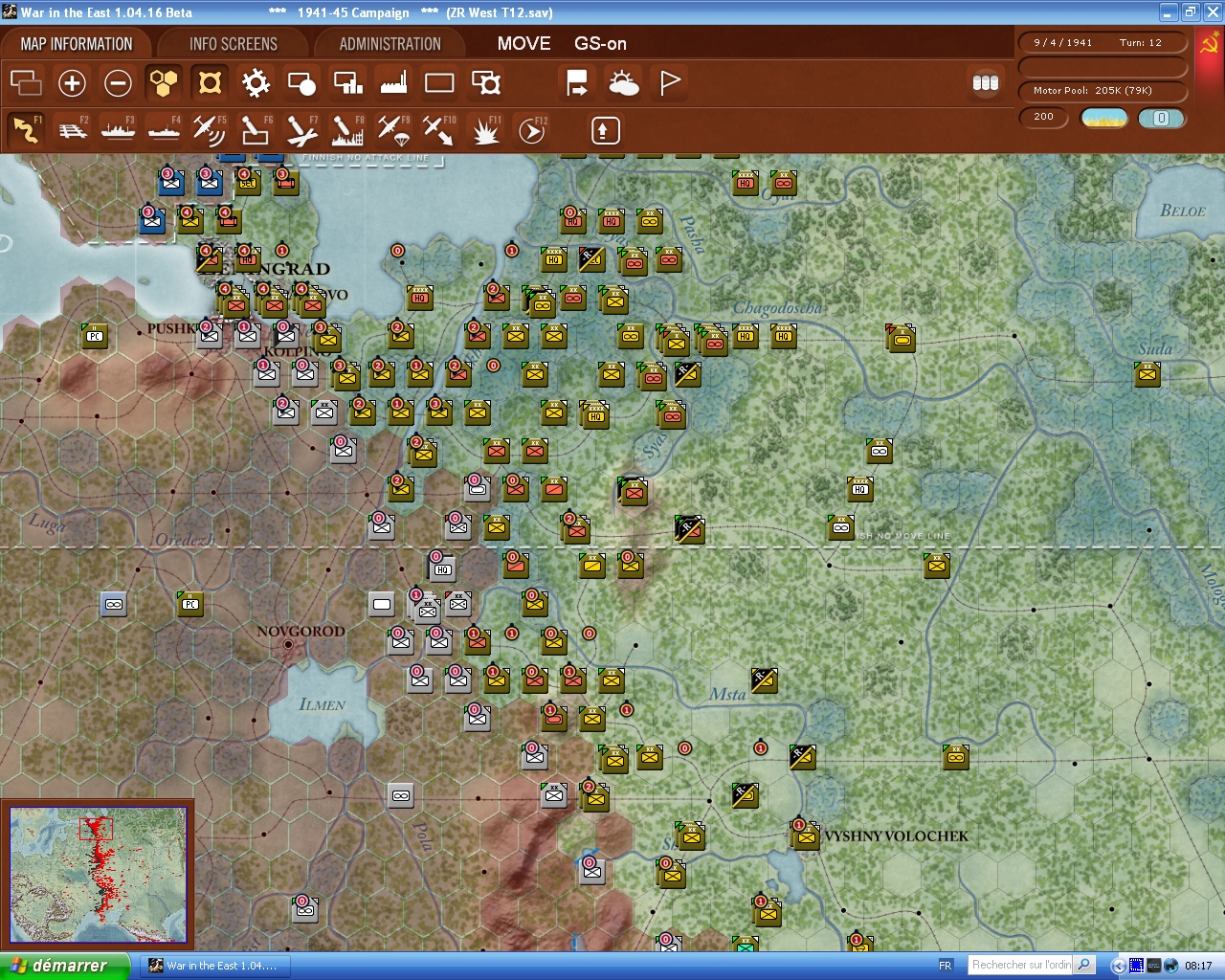Select the F4 ship mode
The image size is (1225, 980).
pos(164,129)
